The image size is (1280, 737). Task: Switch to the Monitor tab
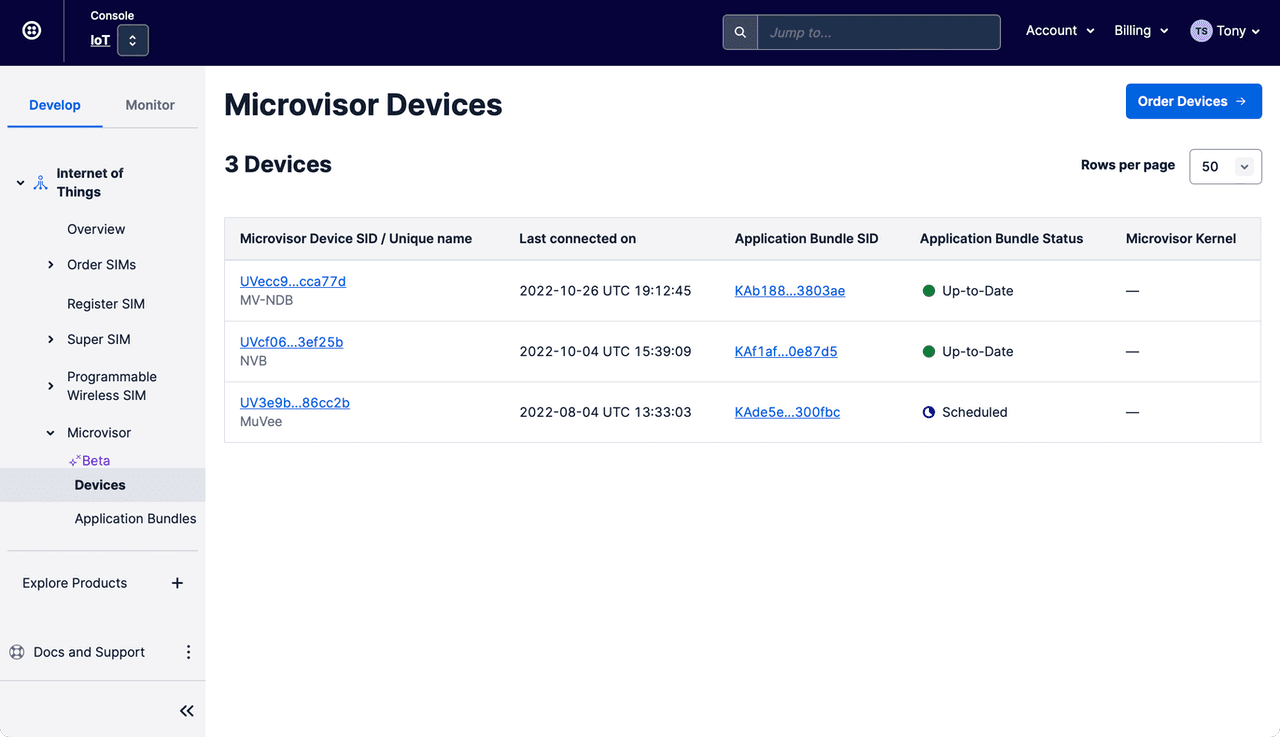149,104
